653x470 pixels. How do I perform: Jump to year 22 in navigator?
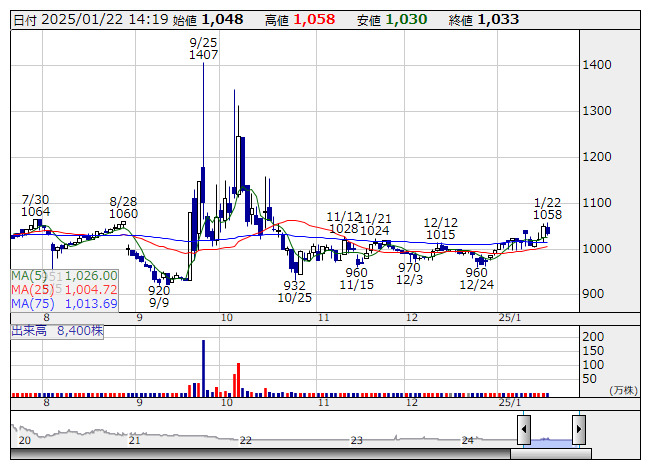point(245,440)
